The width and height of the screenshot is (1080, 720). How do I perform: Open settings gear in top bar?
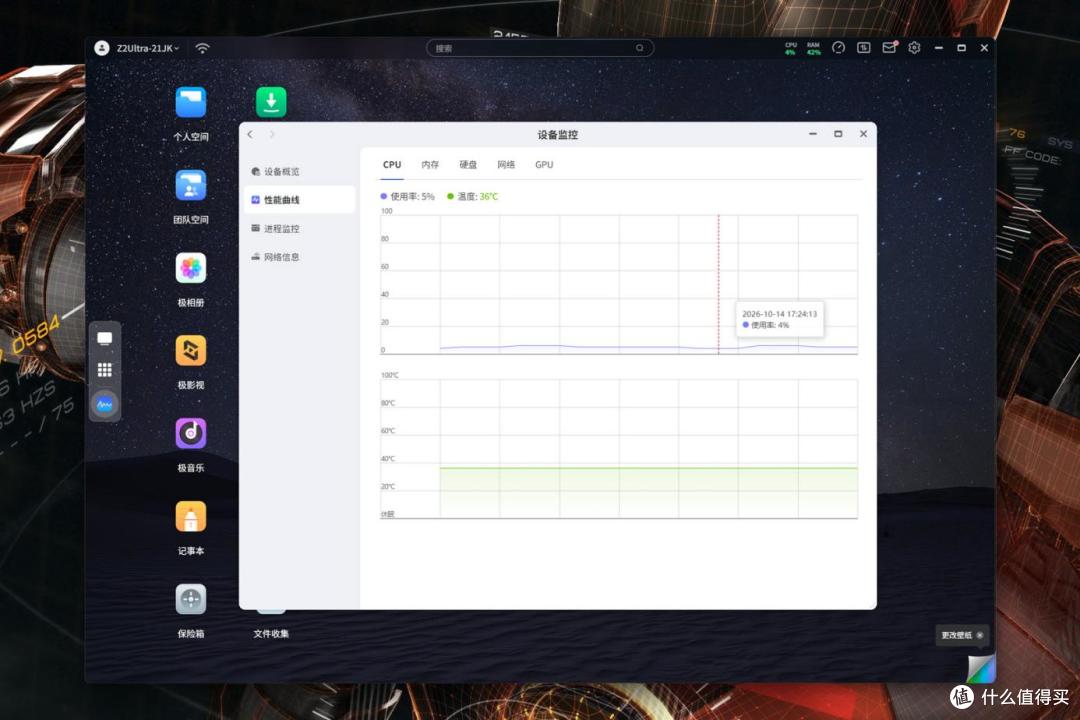(914, 48)
